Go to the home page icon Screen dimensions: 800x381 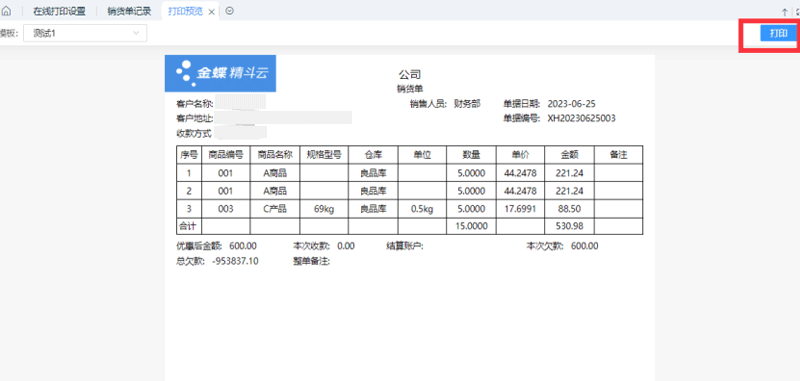pos(7,11)
